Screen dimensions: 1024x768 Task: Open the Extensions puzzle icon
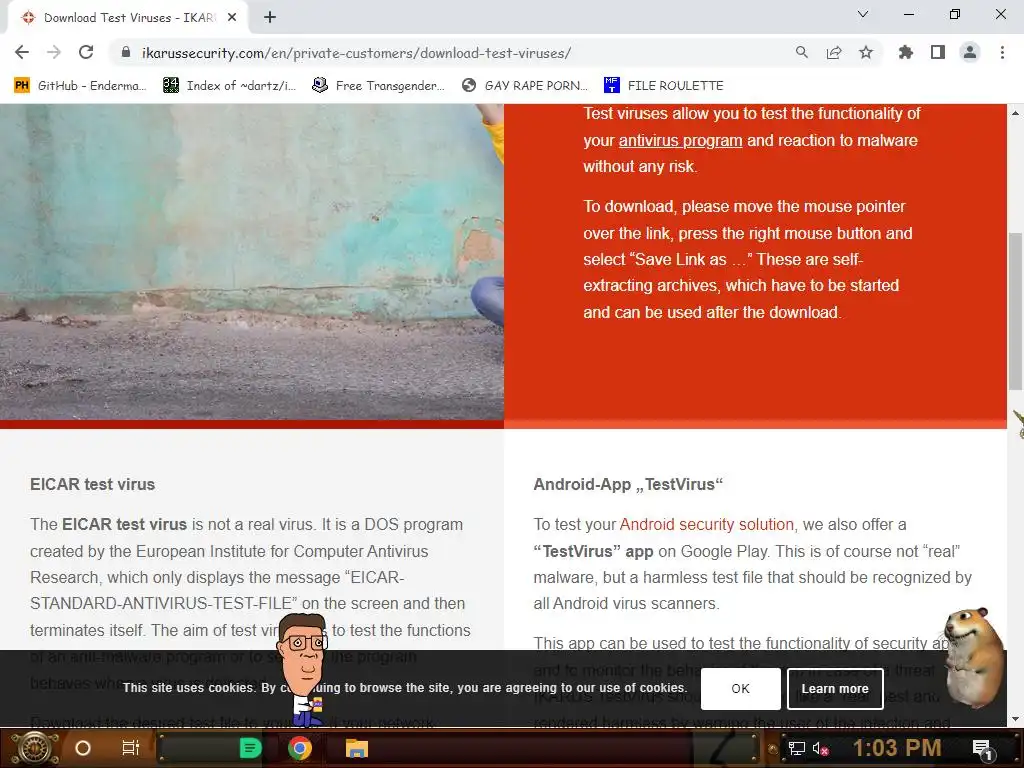coord(905,52)
